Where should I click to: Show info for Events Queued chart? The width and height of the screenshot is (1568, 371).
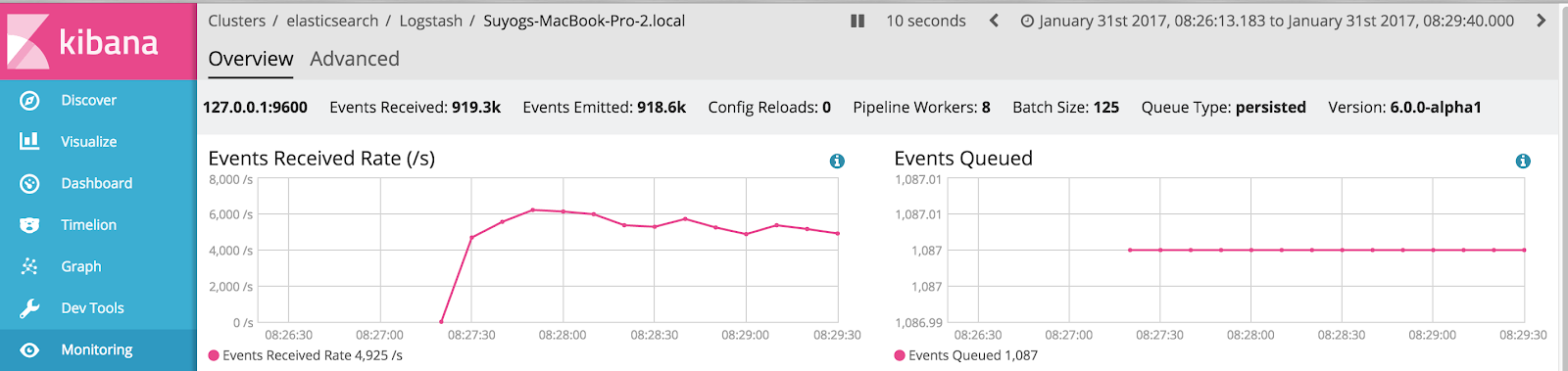(1523, 161)
